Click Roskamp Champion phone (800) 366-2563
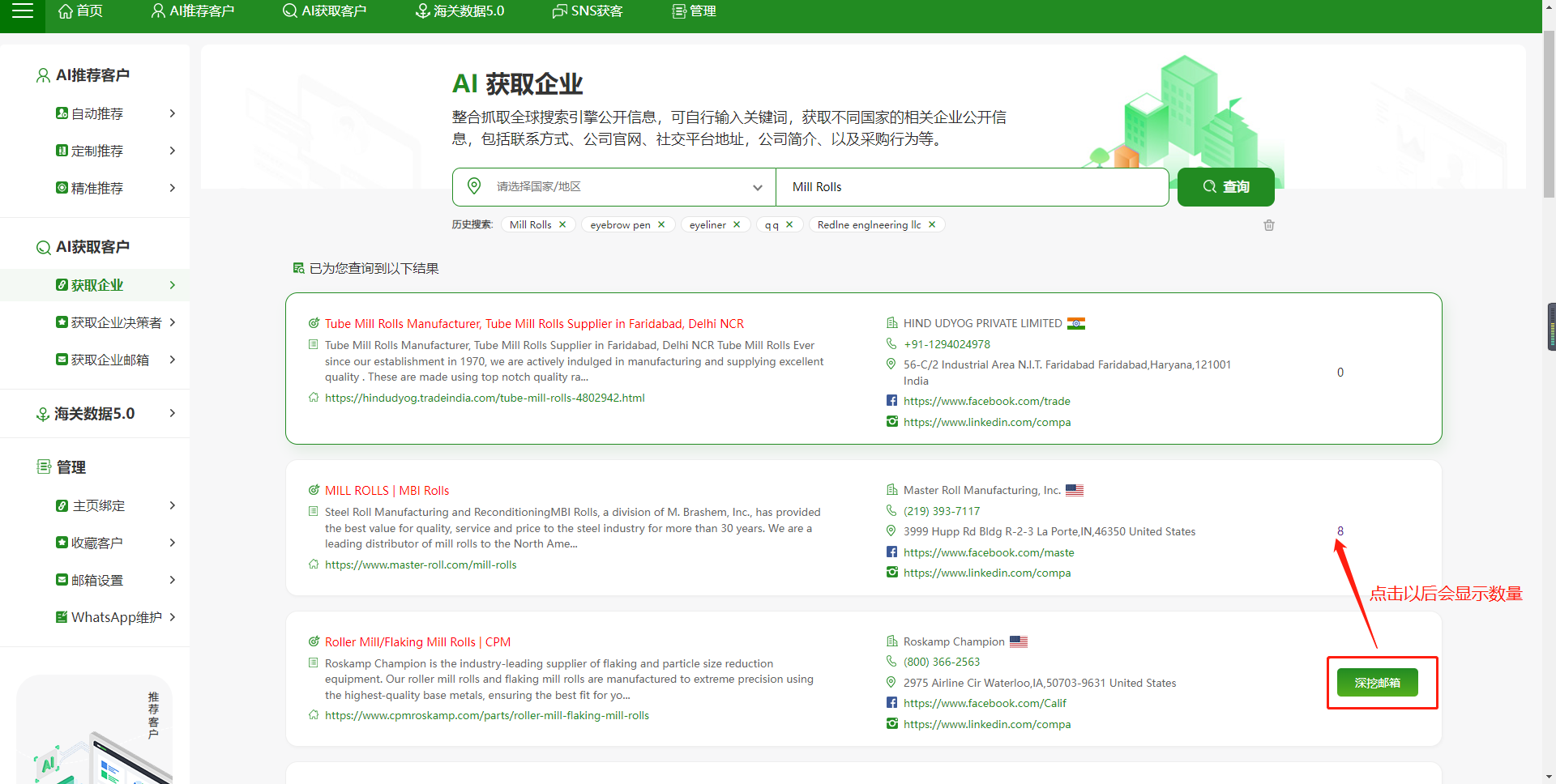The image size is (1556, 784). (x=942, y=662)
